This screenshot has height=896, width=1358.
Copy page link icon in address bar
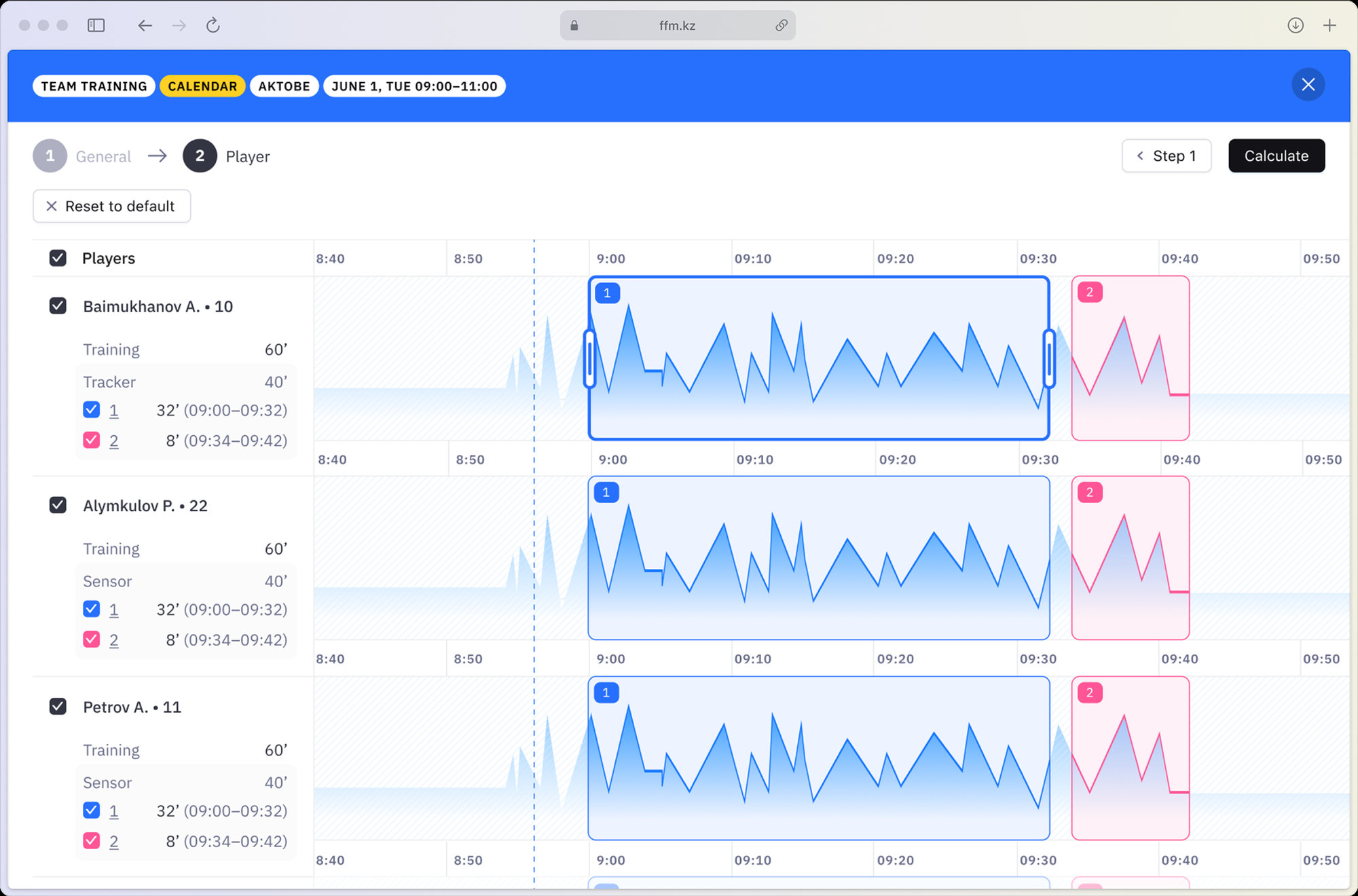[782, 26]
